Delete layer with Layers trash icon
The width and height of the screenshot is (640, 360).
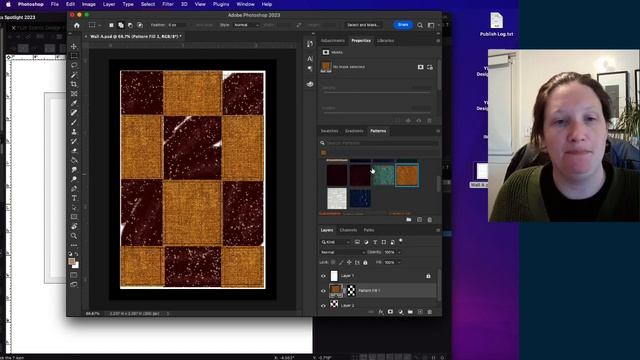click(x=430, y=312)
